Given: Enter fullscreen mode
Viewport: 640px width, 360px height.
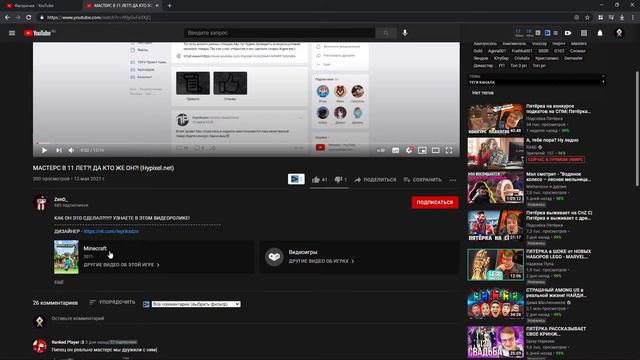Looking at the screenshot, I should click(449, 150).
